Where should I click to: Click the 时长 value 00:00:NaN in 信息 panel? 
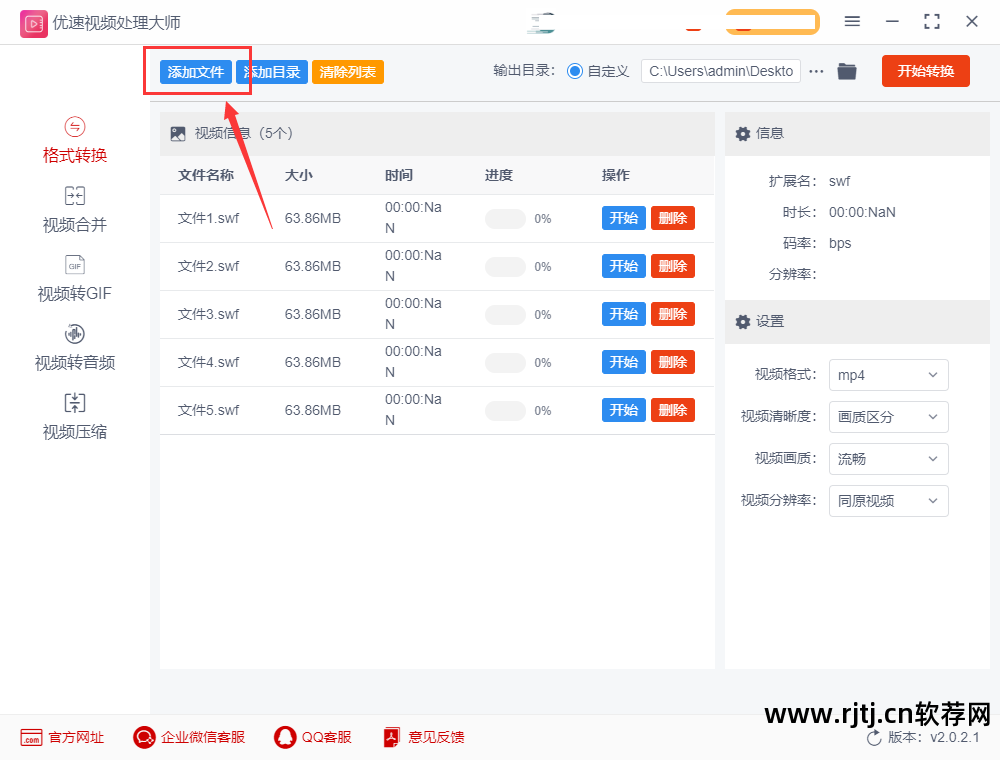click(862, 212)
